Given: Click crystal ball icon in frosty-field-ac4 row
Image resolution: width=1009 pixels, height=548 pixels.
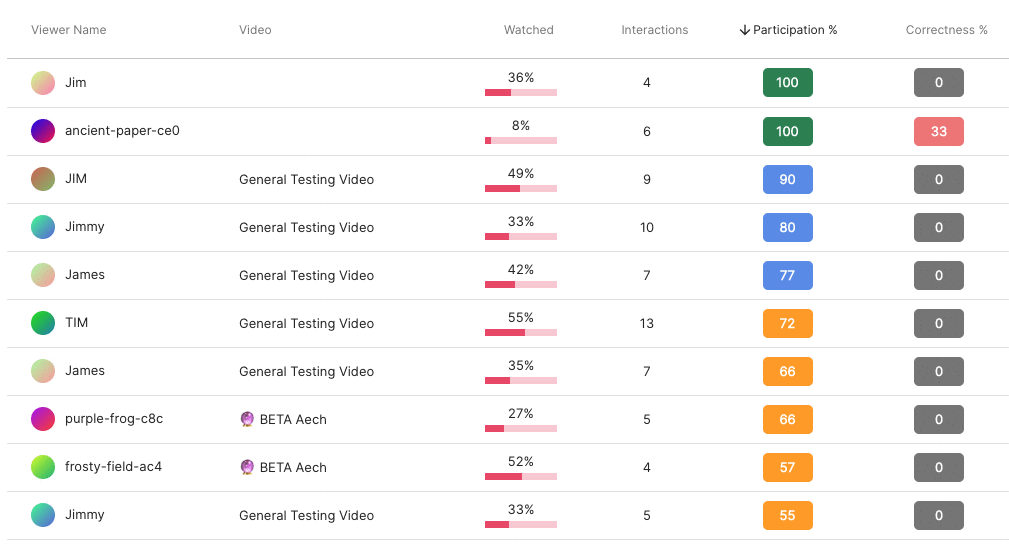Looking at the screenshot, I should pos(247,467).
